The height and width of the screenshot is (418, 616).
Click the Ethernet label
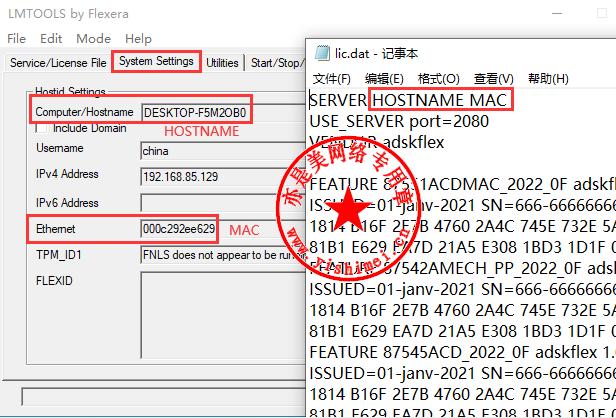55,229
